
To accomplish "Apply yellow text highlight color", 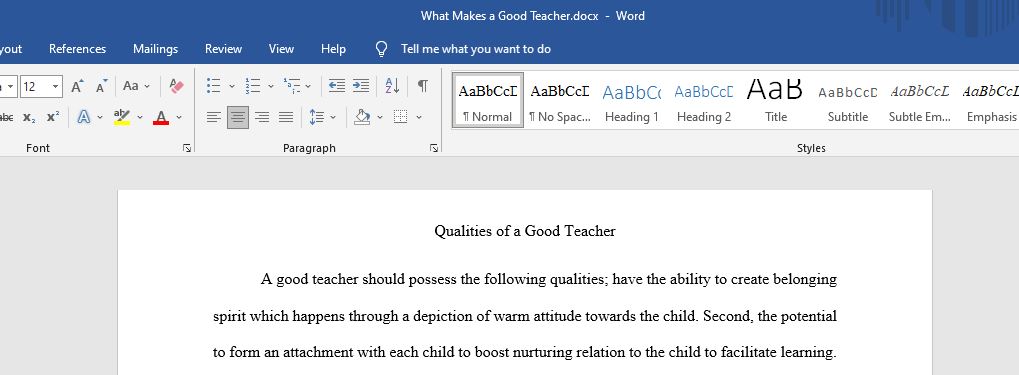I will point(122,118).
